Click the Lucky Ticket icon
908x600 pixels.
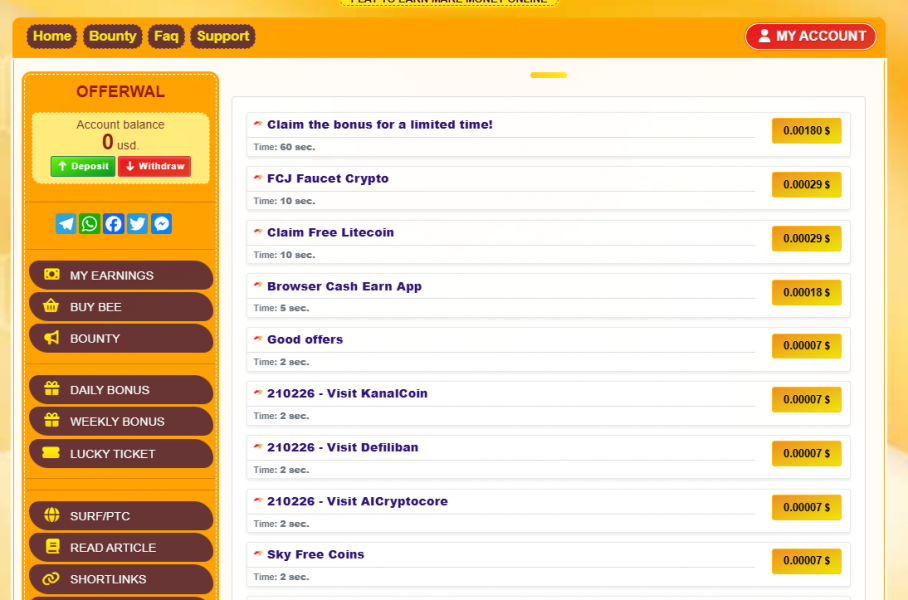click(51, 453)
